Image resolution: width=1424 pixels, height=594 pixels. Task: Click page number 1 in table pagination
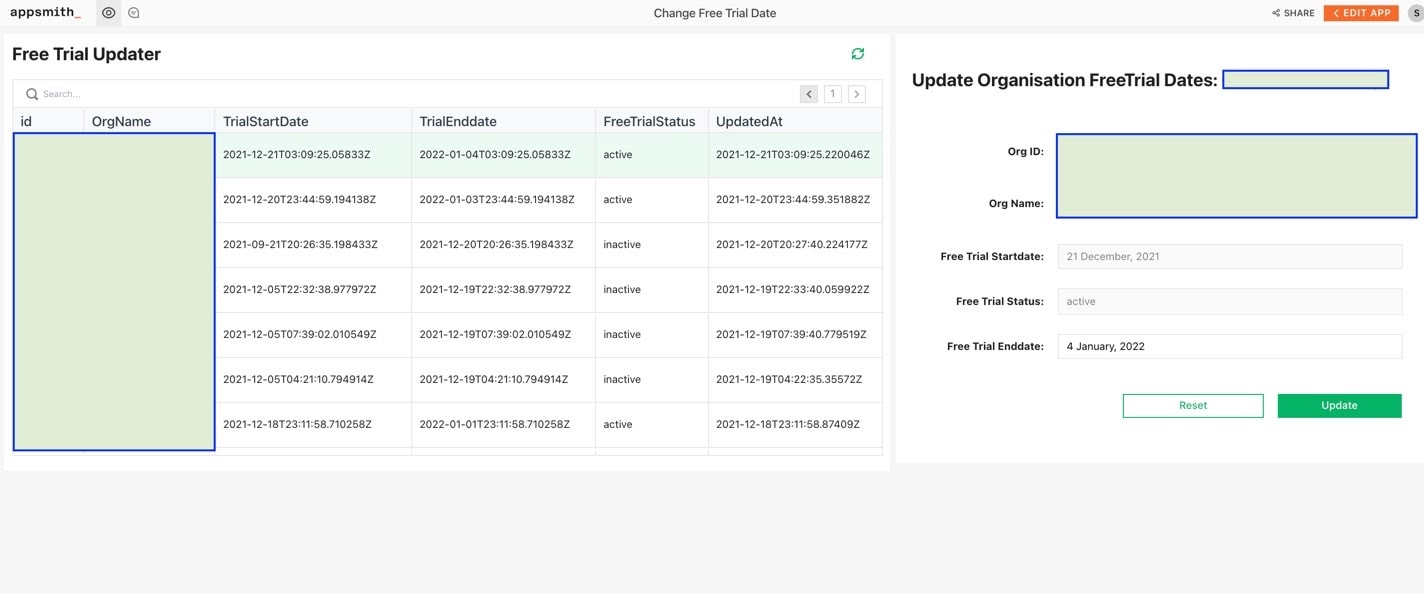tap(832, 94)
